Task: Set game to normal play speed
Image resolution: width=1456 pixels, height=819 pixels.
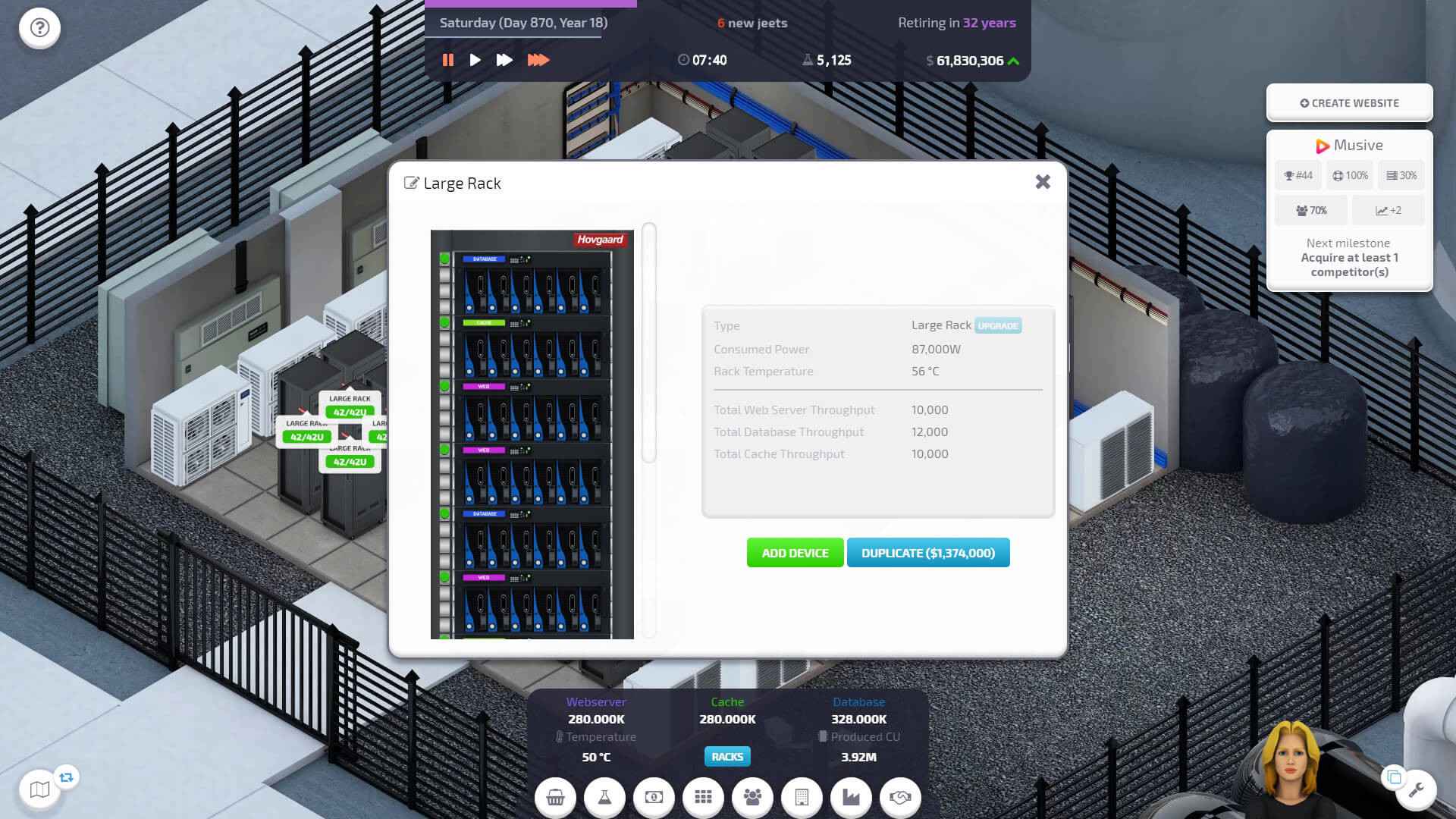Action: pos(475,60)
